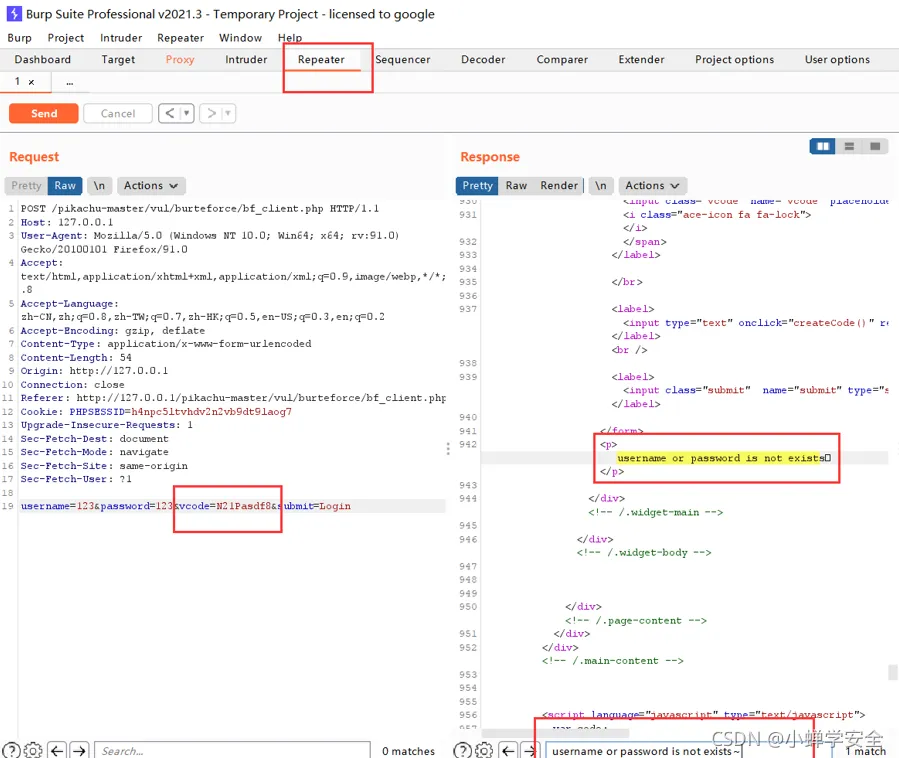Open request search settings gear
Image resolution: width=899 pixels, height=758 pixels.
point(33,750)
